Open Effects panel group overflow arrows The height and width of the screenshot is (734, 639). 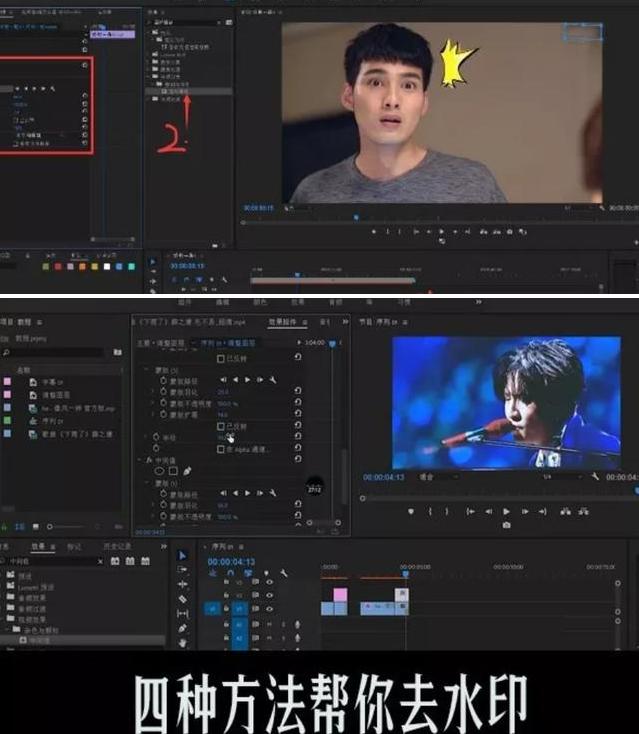click(x=163, y=546)
